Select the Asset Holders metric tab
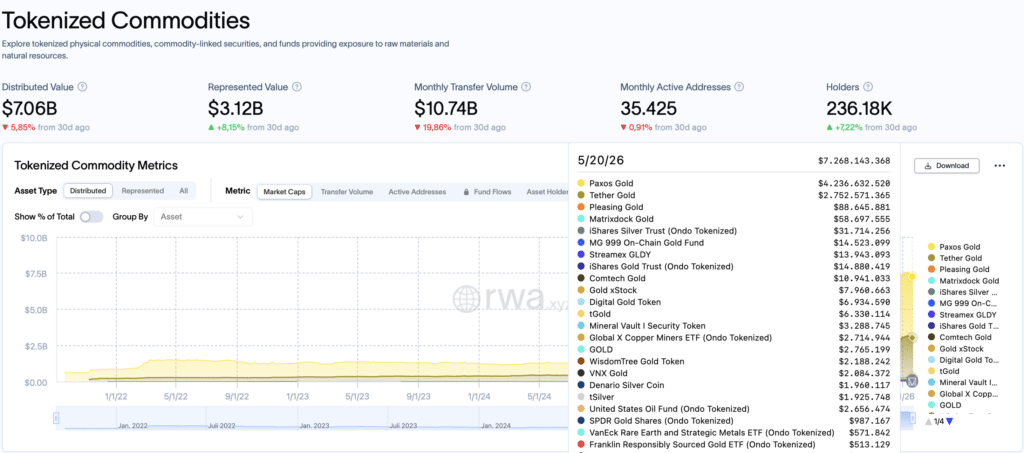The width and height of the screenshot is (1024, 453). point(547,192)
